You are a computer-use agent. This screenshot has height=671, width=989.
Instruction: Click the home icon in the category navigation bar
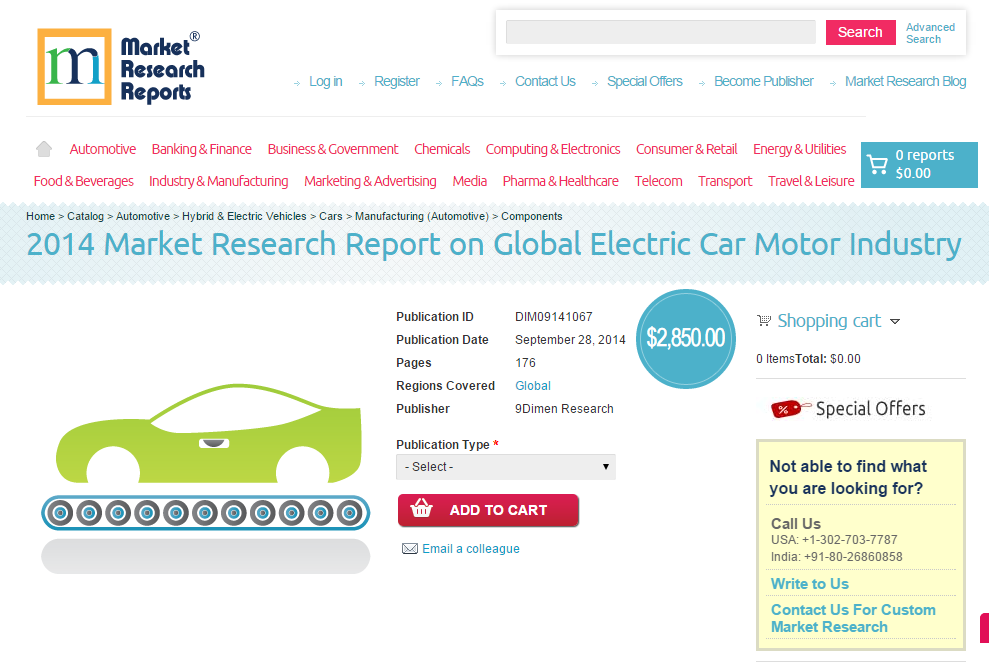tap(43, 147)
